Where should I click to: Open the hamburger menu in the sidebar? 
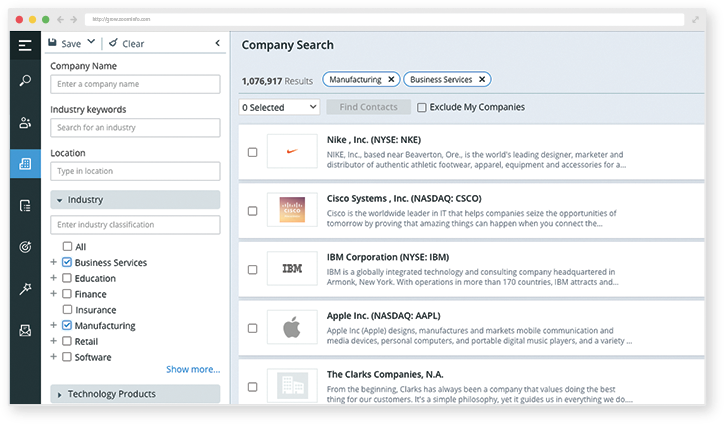(x=25, y=45)
